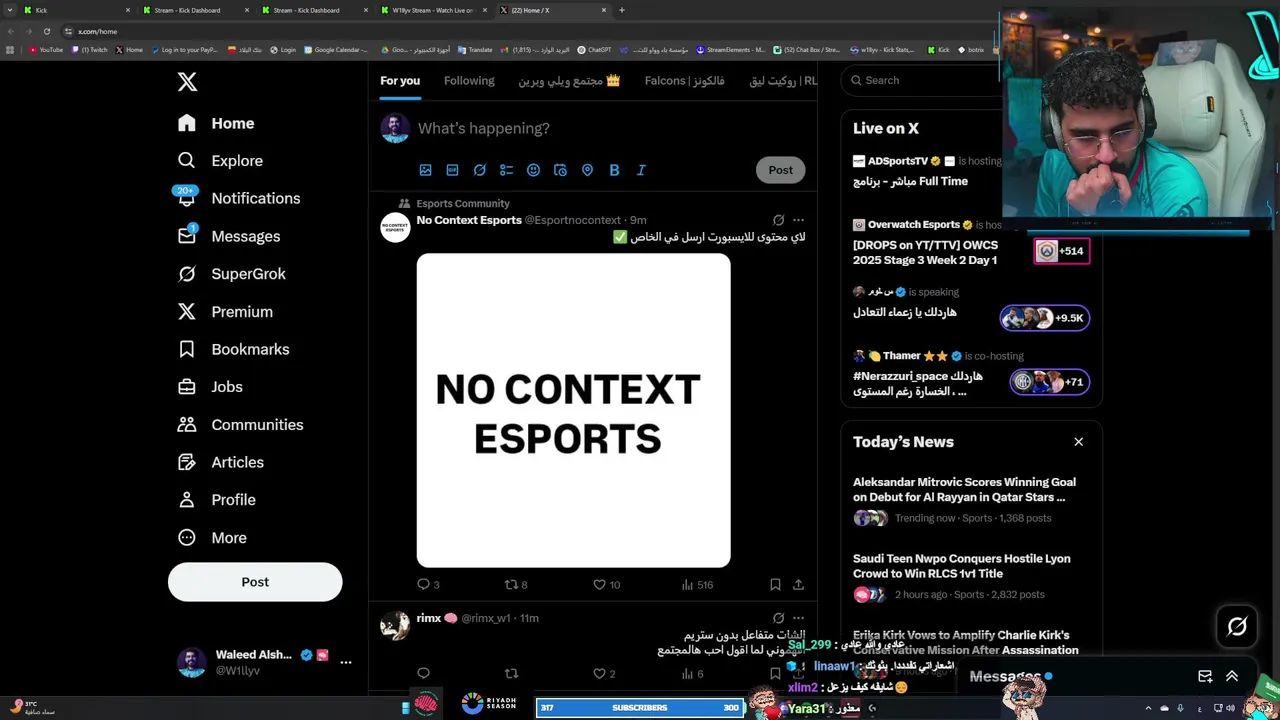
Task: Reply to the No Context Esports post
Action: point(428,584)
